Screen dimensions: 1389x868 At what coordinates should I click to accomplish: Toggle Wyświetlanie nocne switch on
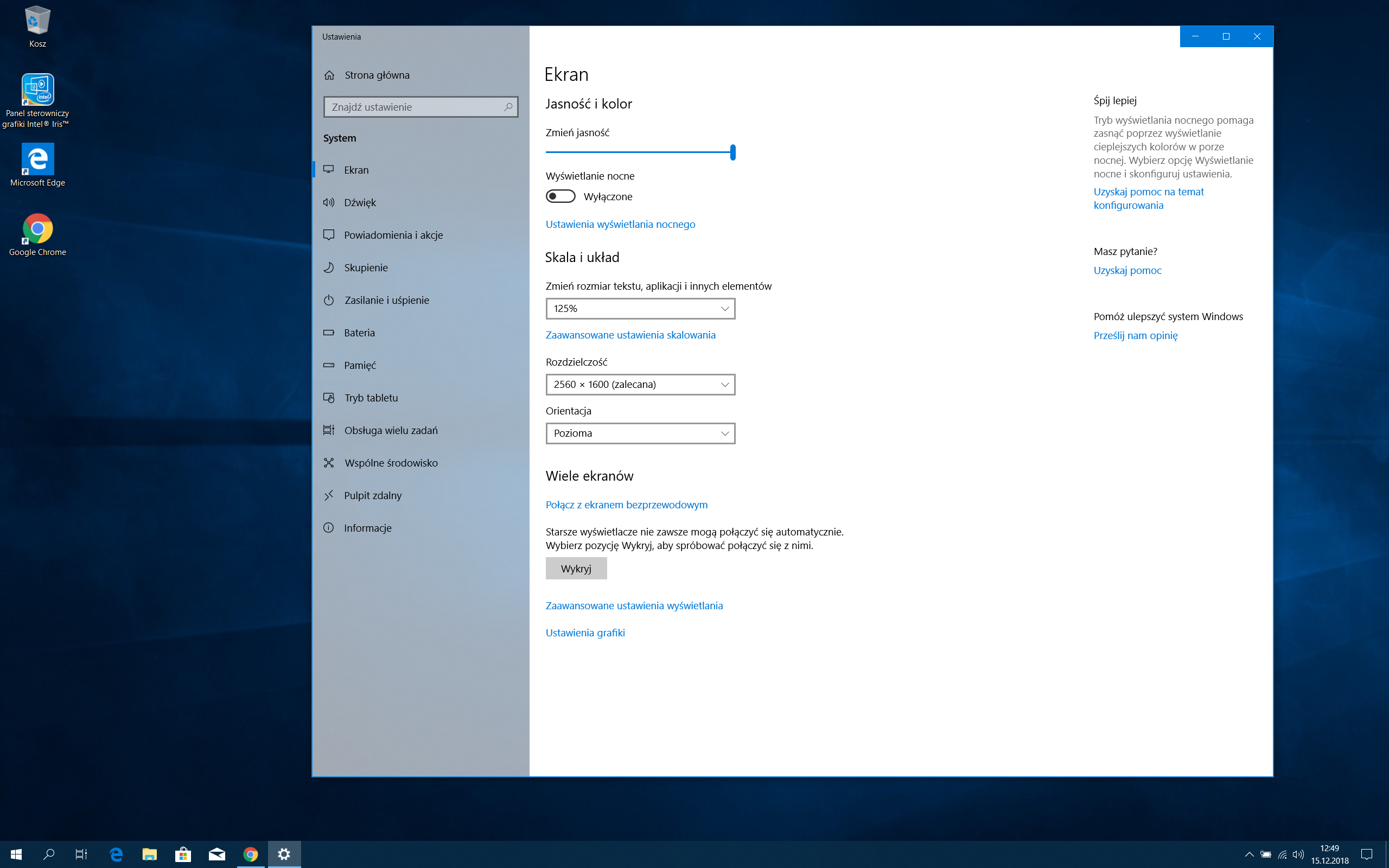560,196
